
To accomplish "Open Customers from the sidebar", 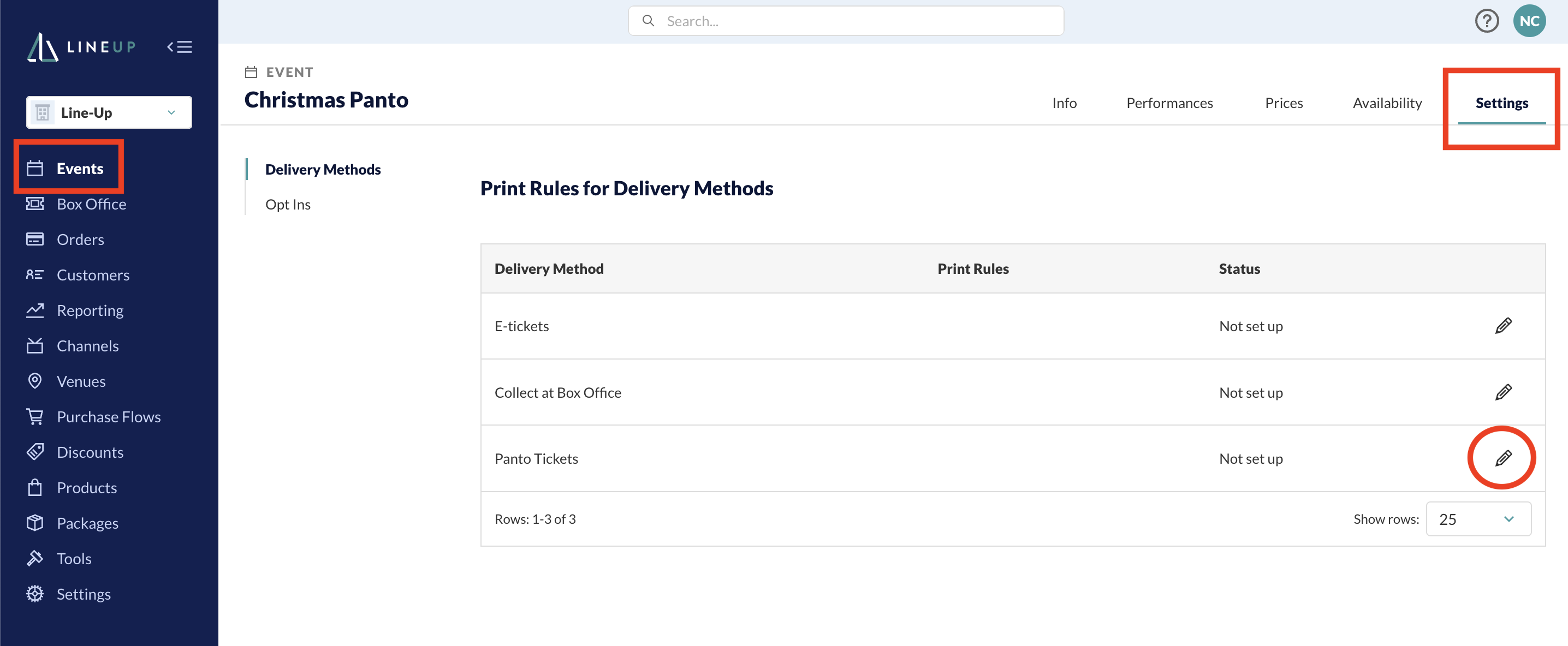I will (92, 275).
